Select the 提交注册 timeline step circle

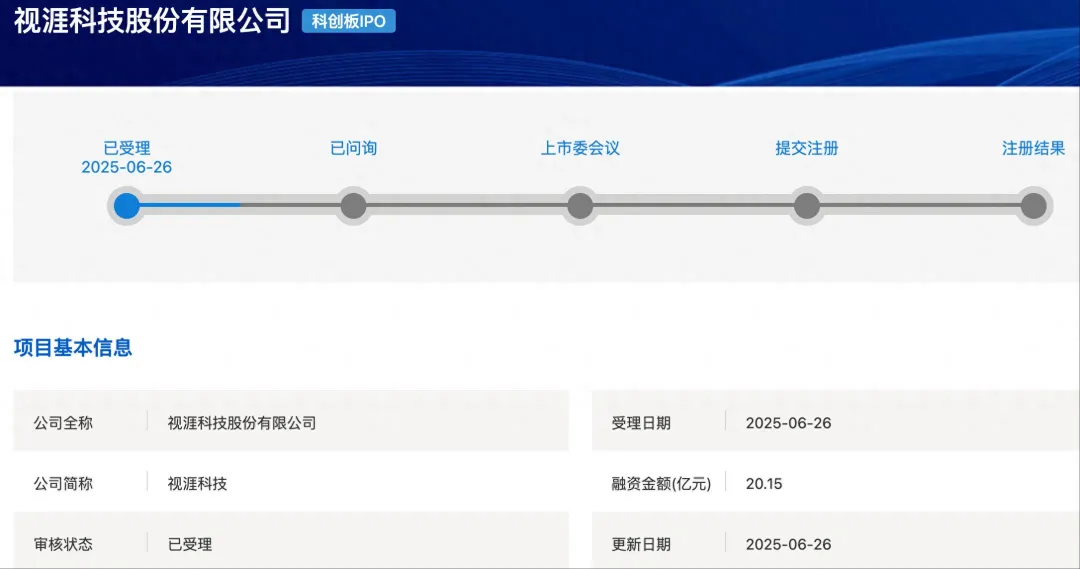pyautogui.click(x=807, y=206)
